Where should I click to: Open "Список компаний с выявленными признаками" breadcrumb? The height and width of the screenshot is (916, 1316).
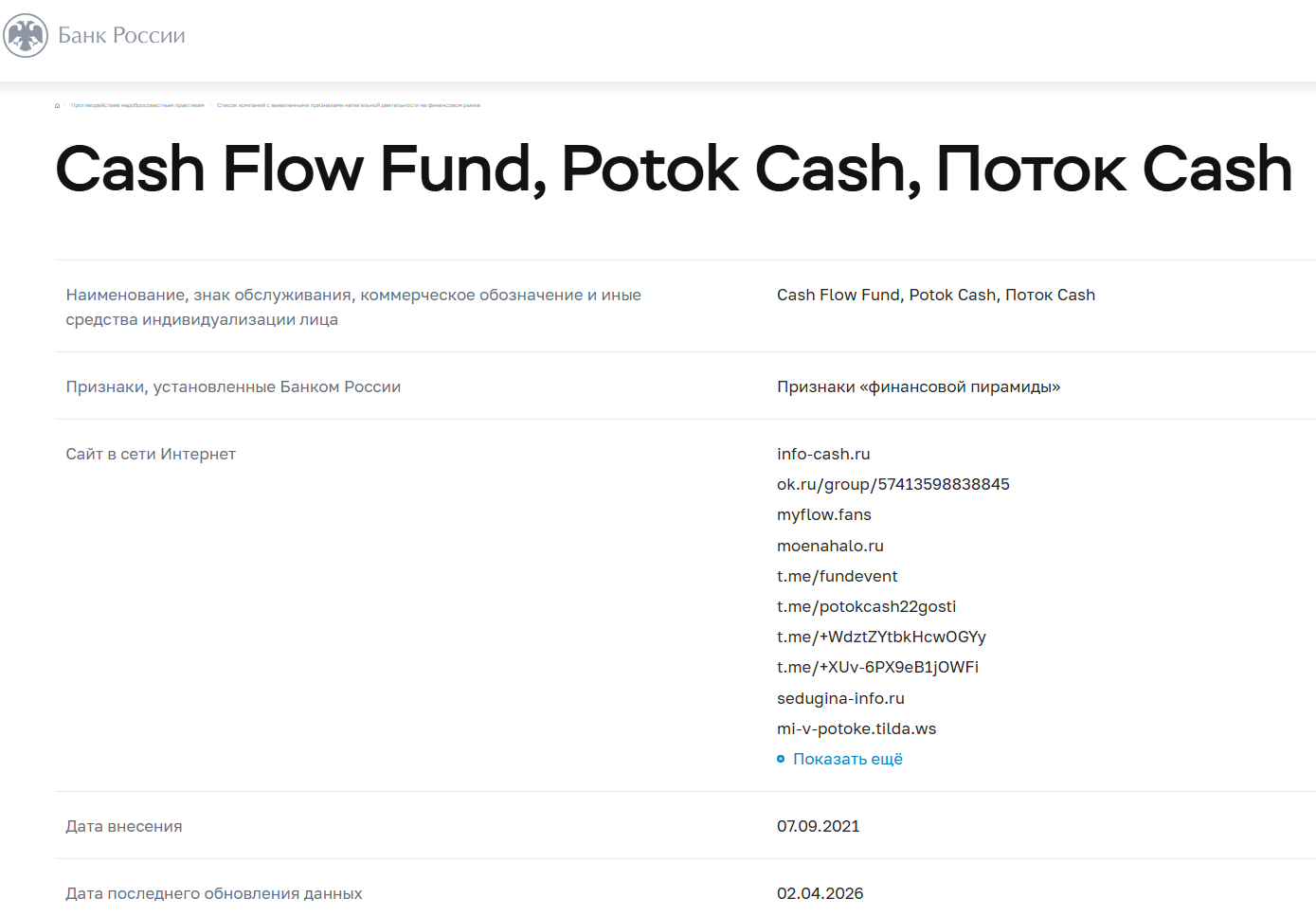349,105
